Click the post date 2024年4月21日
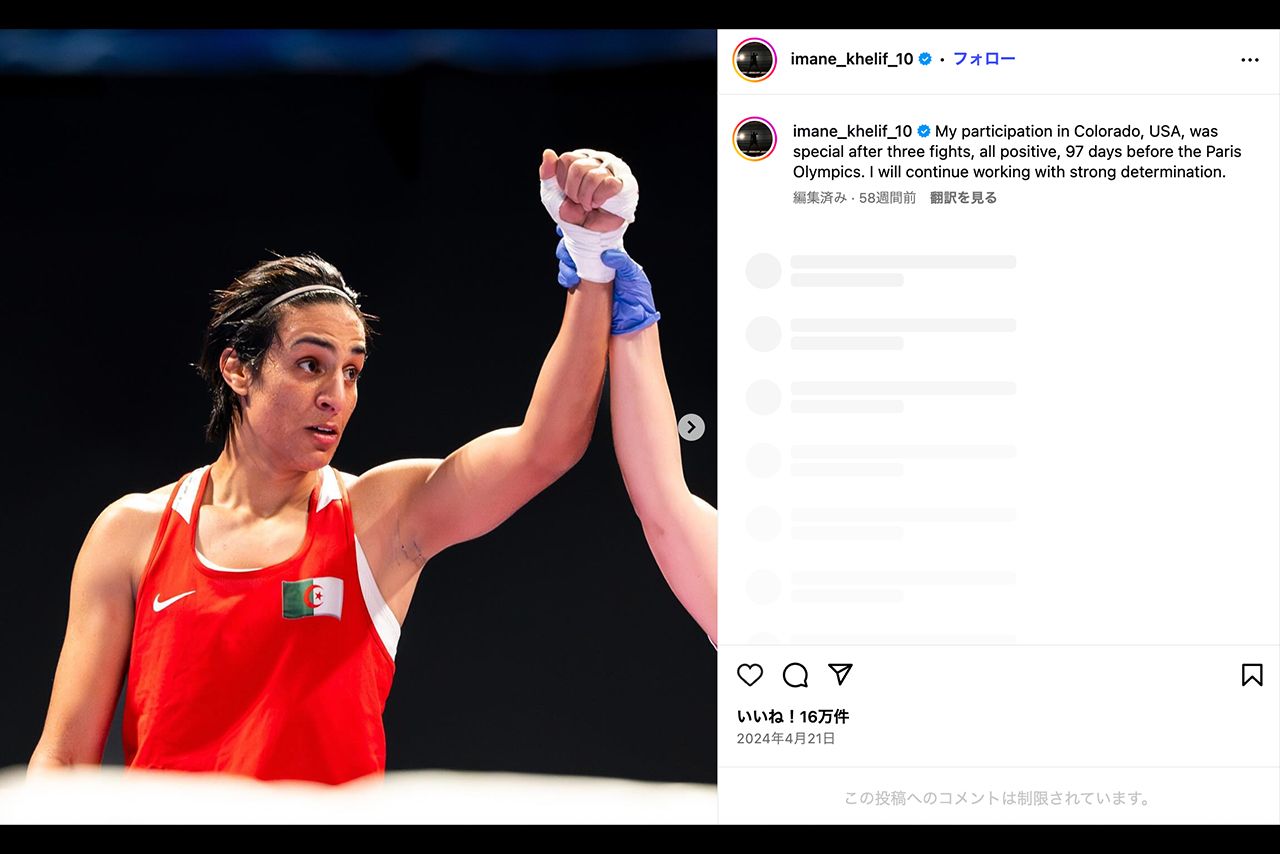Screen dimensions: 1280x854 (786, 739)
